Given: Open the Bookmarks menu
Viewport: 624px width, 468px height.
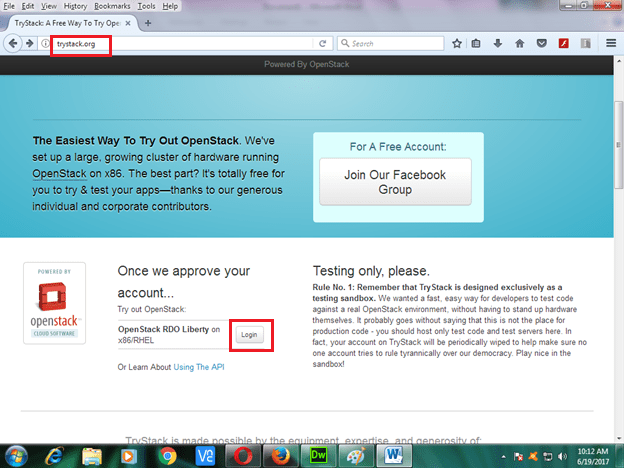Looking at the screenshot, I should (112, 6).
